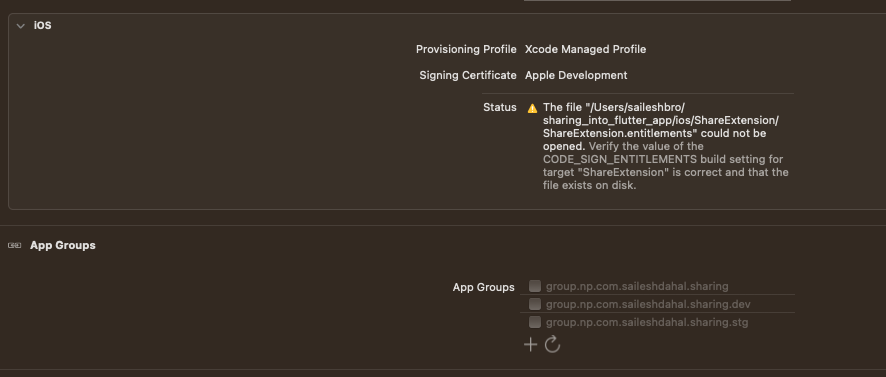Collapse the iOS section disclosure chevron
Screen dimensions: 886x377
pos(21,26)
